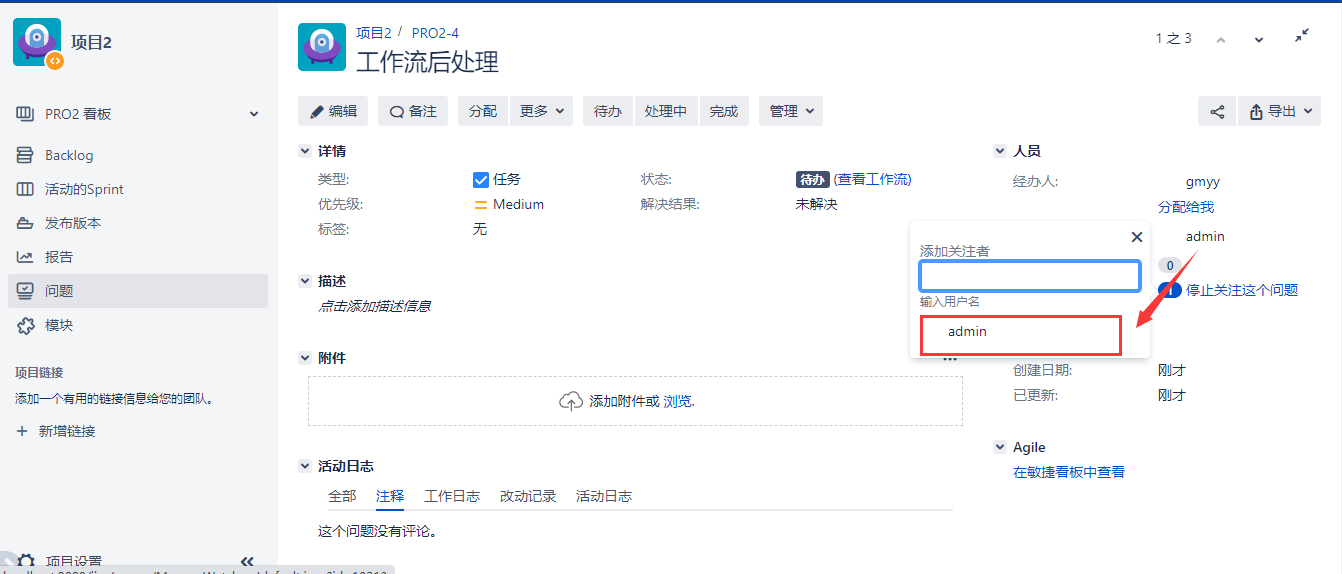
Task: Close the 添加关注者 popup
Action: click(x=1136, y=237)
